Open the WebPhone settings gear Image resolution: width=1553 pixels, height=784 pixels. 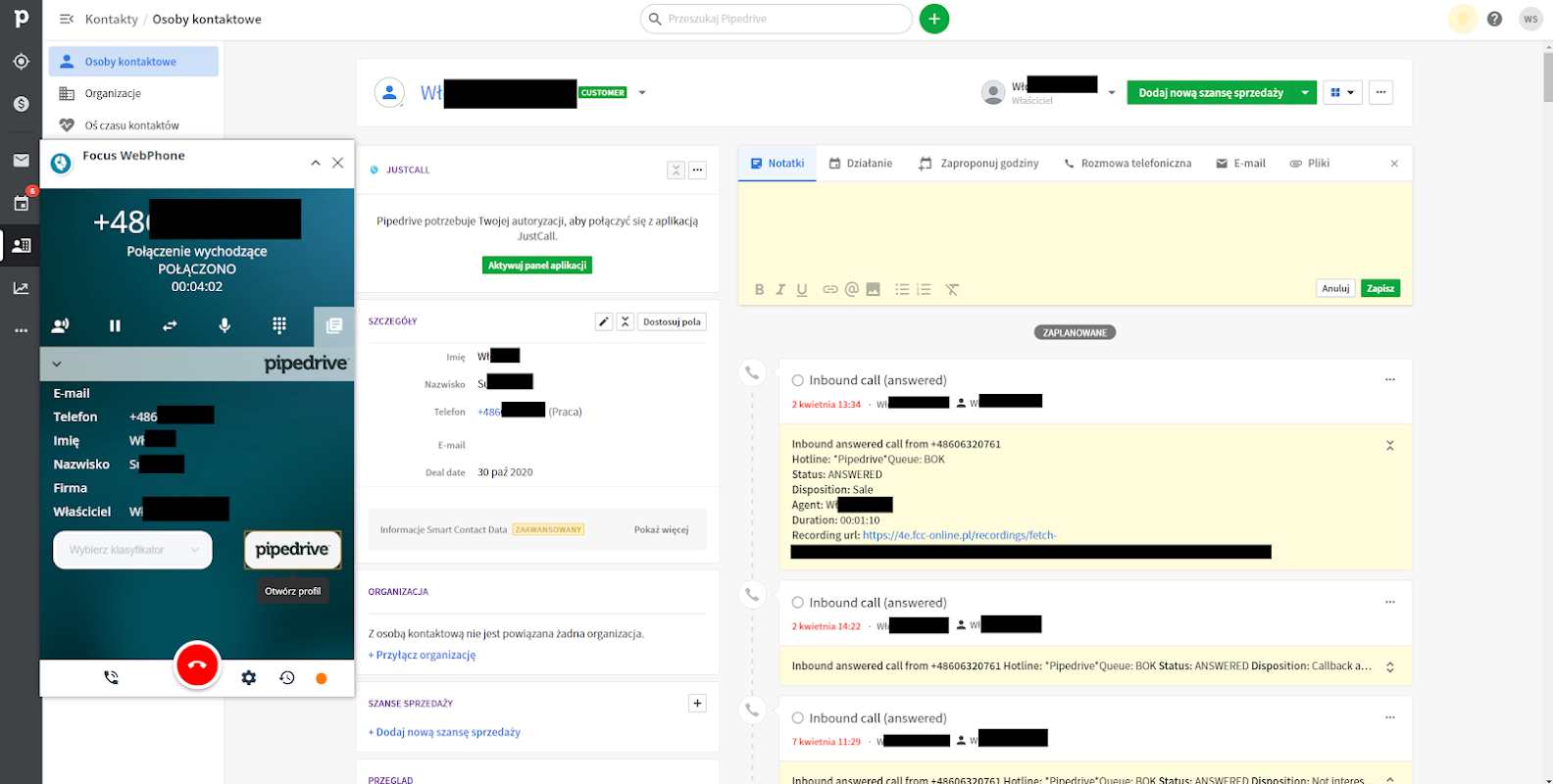(249, 678)
